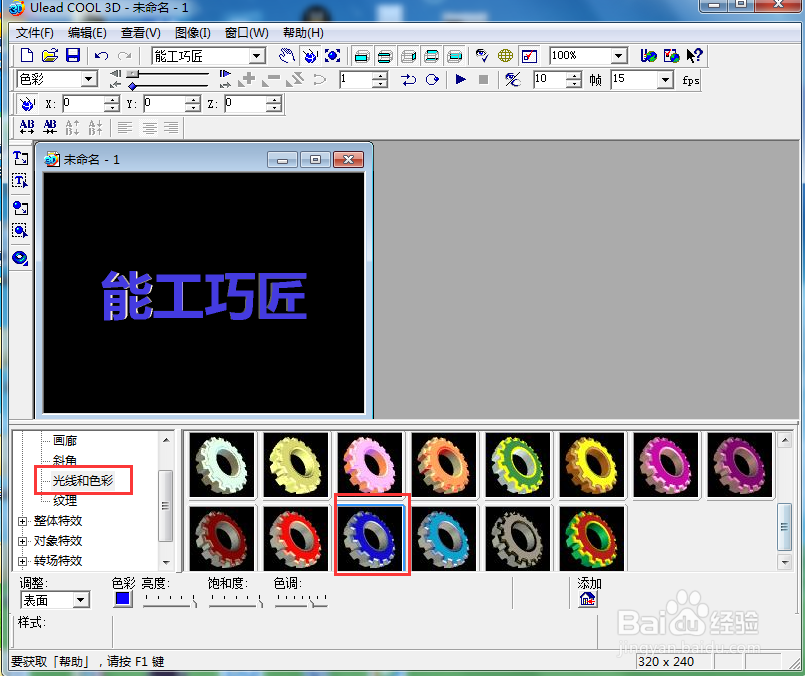Toggle loop playback mode
This screenshot has height=676, width=805.
(432, 80)
